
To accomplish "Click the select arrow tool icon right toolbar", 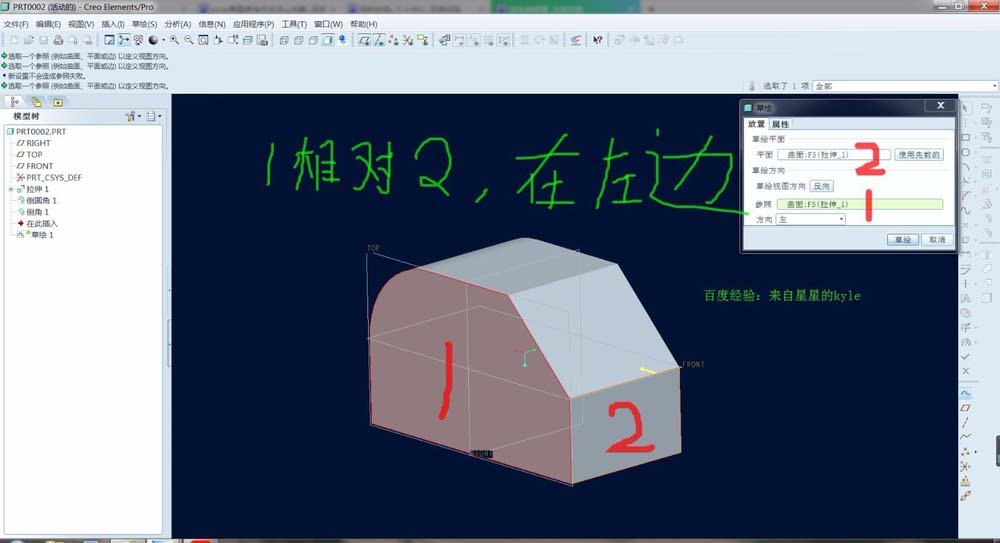I will (x=965, y=107).
